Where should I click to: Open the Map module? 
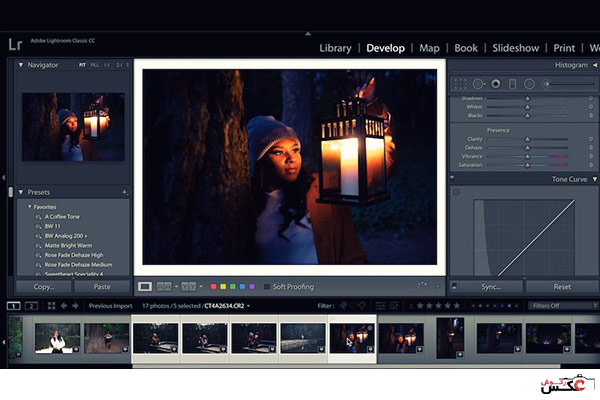[429, 48]
